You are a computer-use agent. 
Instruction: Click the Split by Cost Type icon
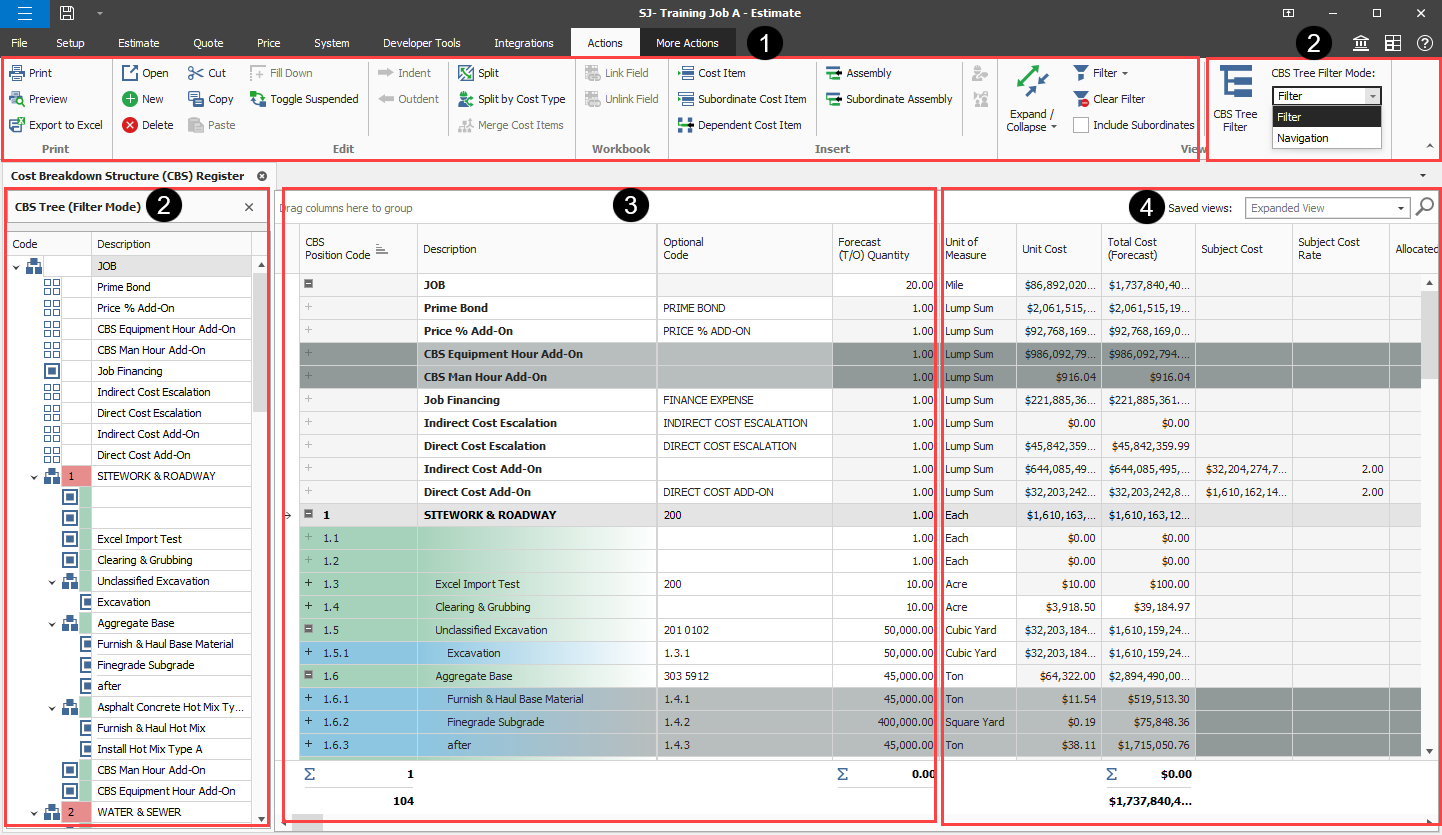466,99
